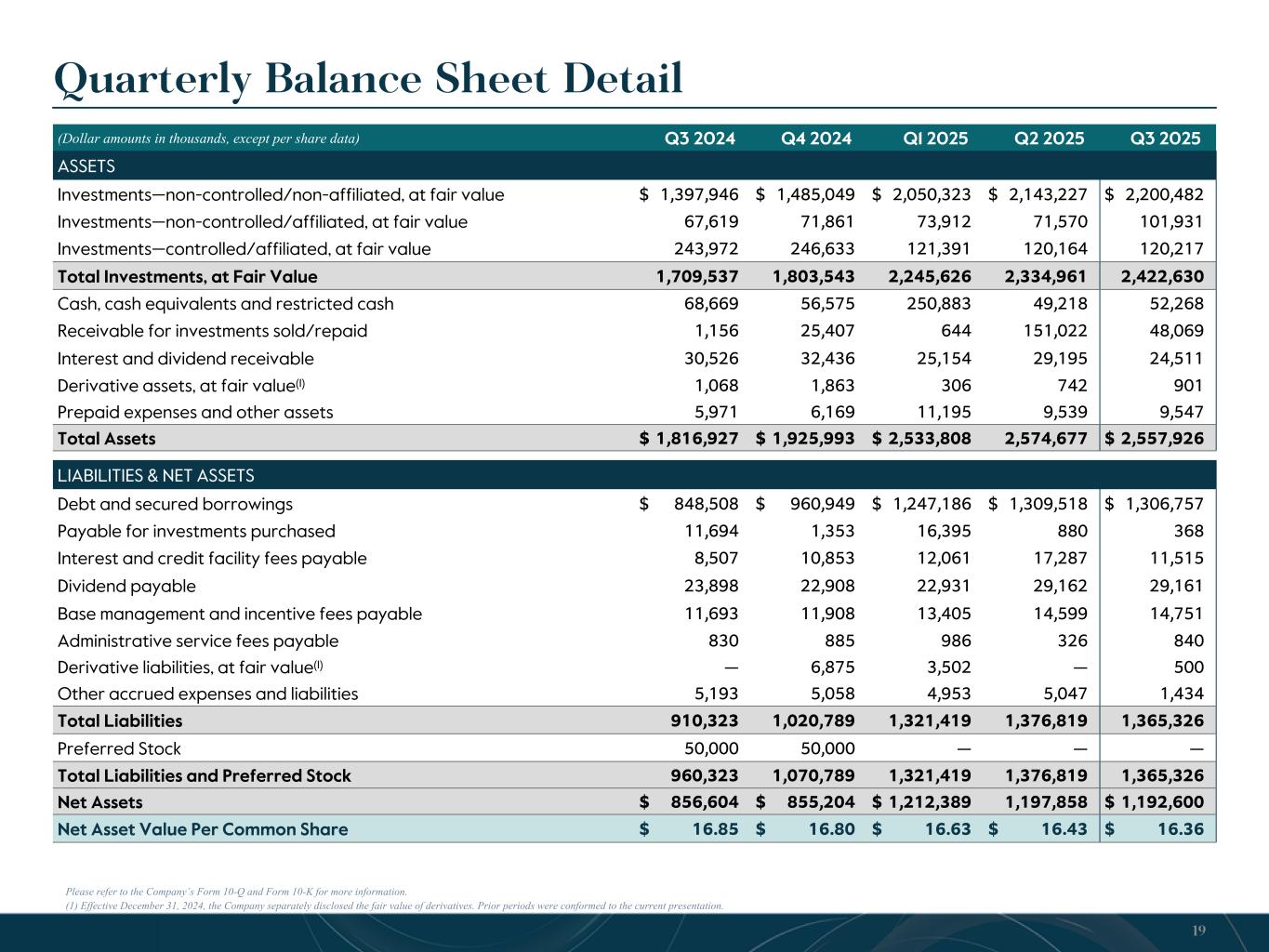Click the Form 10-Q and 10-K footnote text
1269x952 pixels.
click(236, 892)
